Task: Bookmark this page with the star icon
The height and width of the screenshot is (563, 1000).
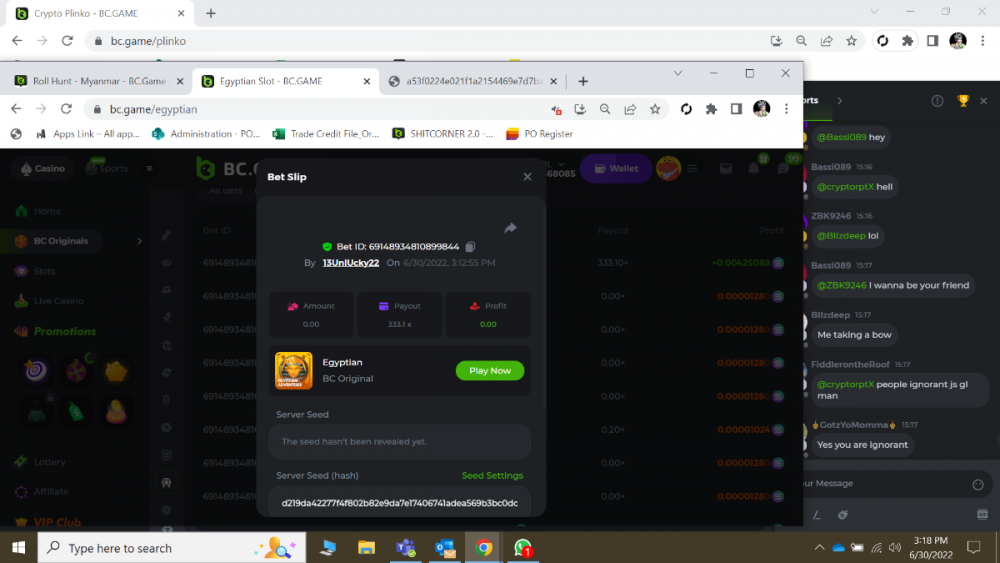Action: [x=655, y=109]
